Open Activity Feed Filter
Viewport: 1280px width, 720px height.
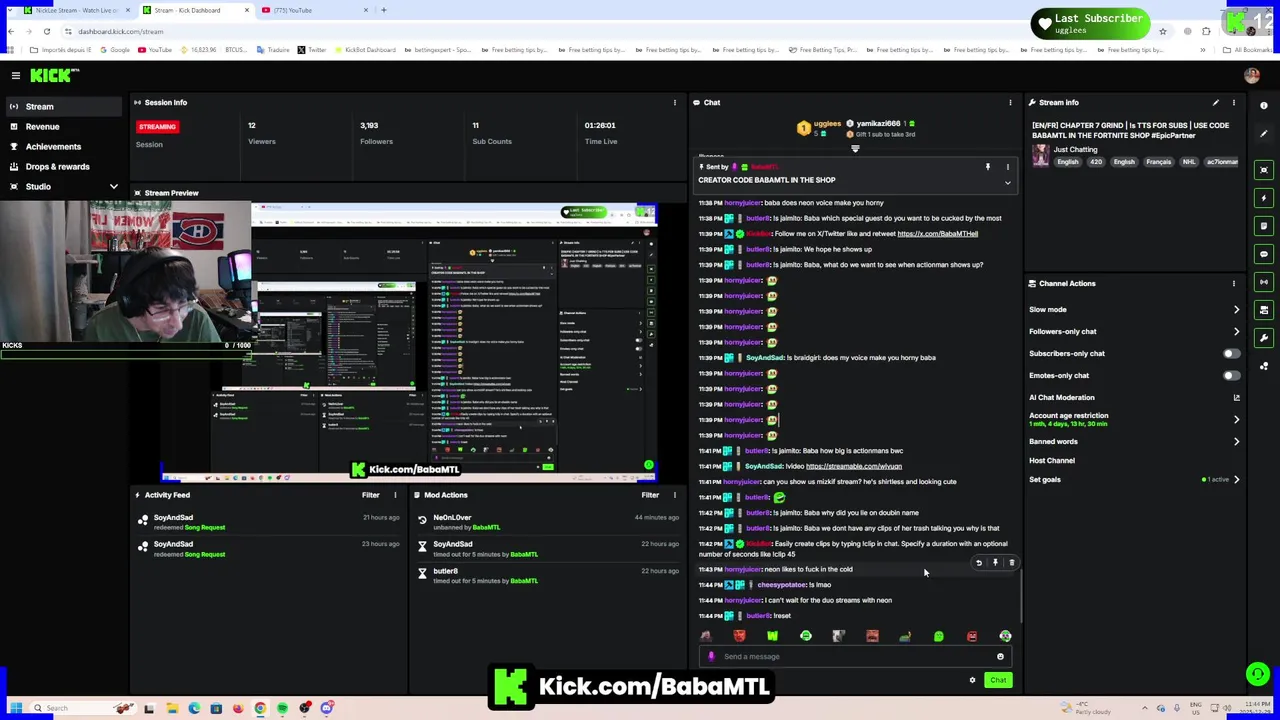click(370, 495)
